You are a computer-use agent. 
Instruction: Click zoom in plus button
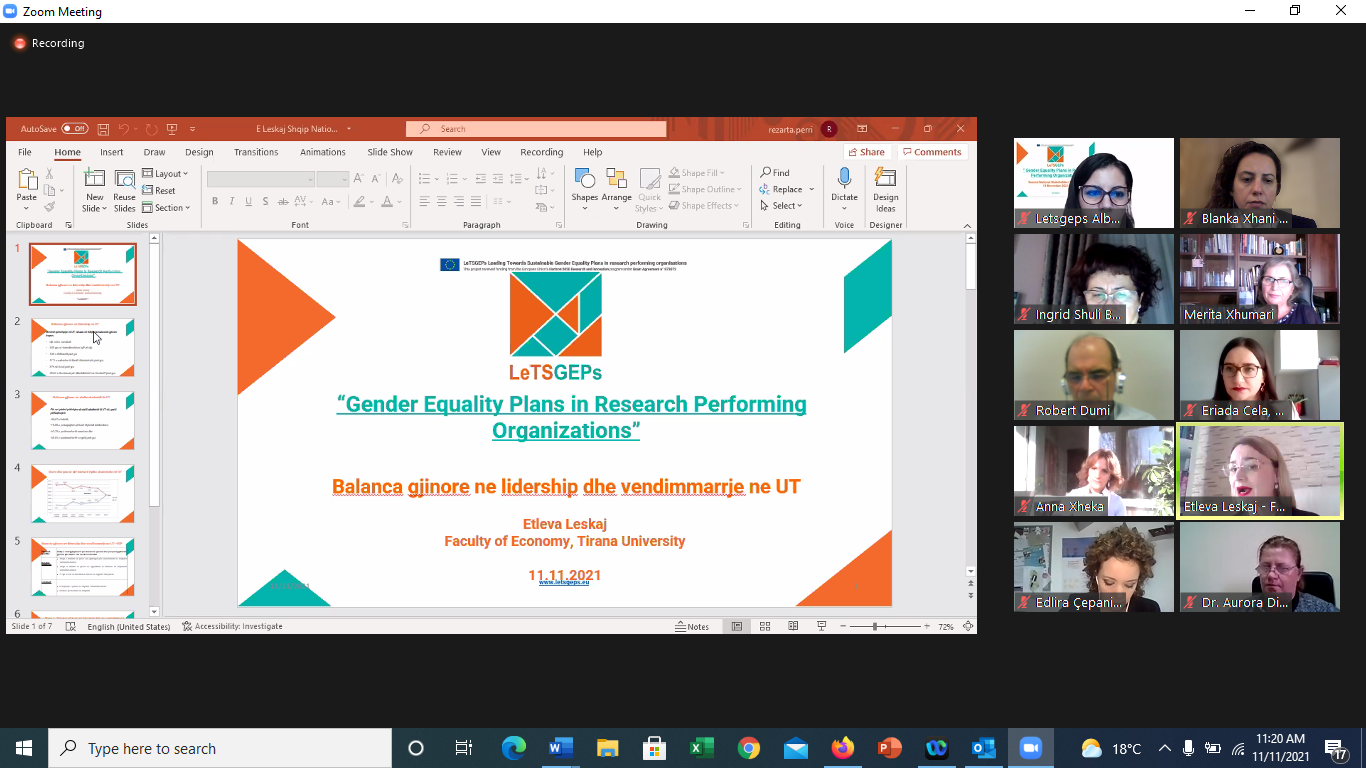point(925,626)
